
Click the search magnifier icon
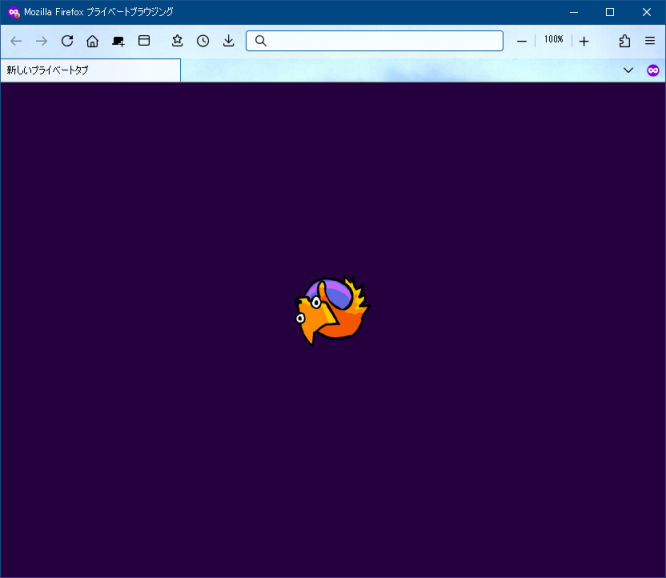260,41
